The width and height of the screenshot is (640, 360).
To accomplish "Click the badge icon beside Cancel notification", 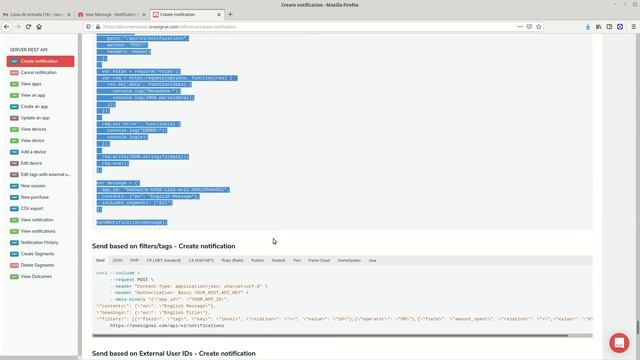I will coord(14,73).
